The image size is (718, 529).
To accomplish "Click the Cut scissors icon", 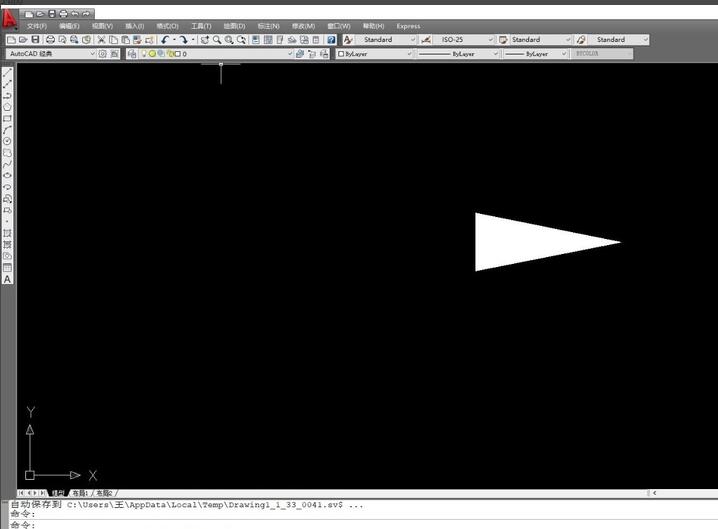I will pyautogui.click(x=101, y=40).
